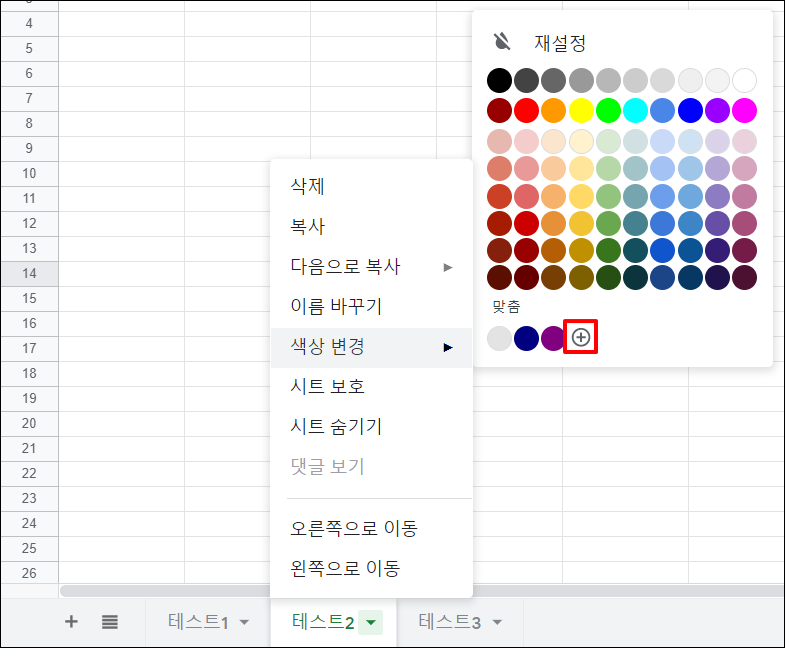The width and height of the screenshot is (785, 648).
Task: Select 시트 보호 option
Action: [x=328, y=387]
